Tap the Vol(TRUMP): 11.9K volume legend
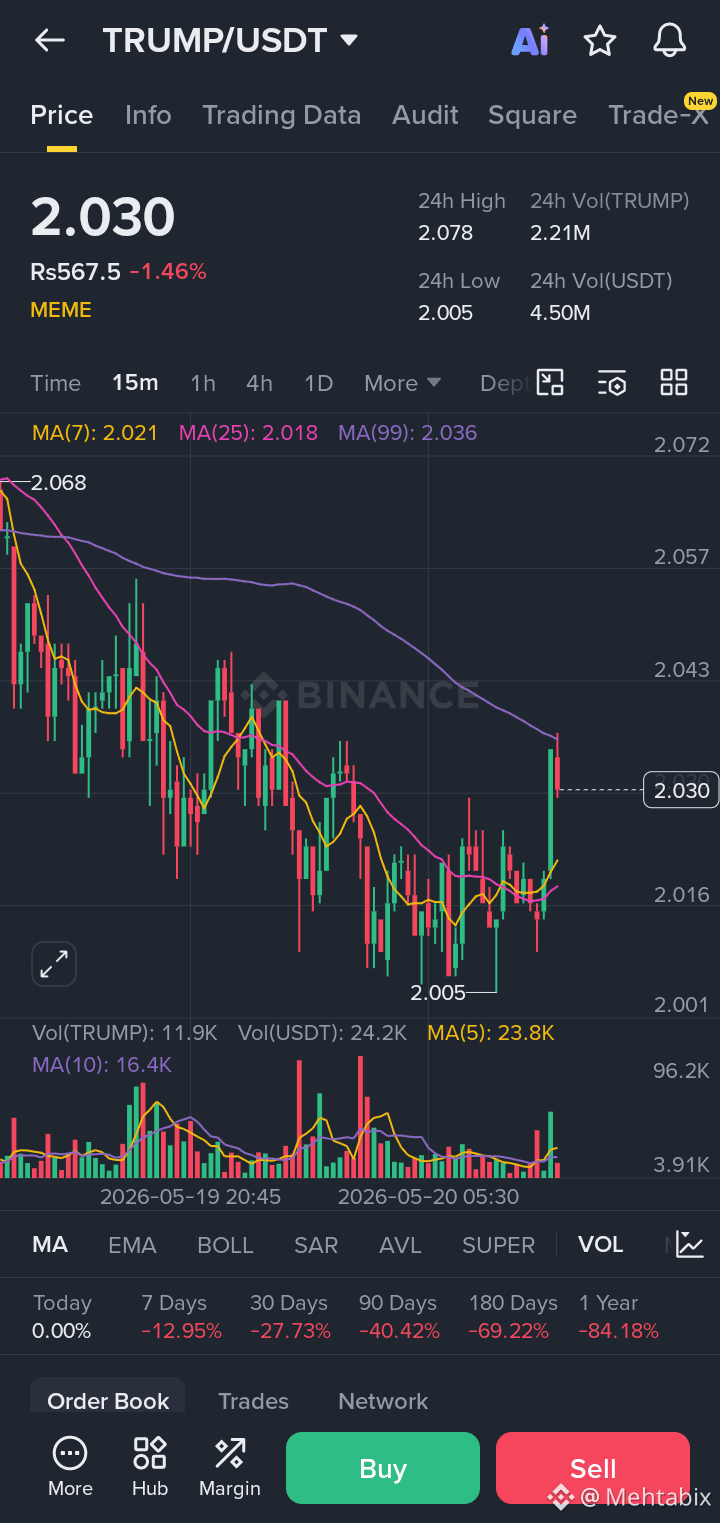 (x=125, y=1033)
